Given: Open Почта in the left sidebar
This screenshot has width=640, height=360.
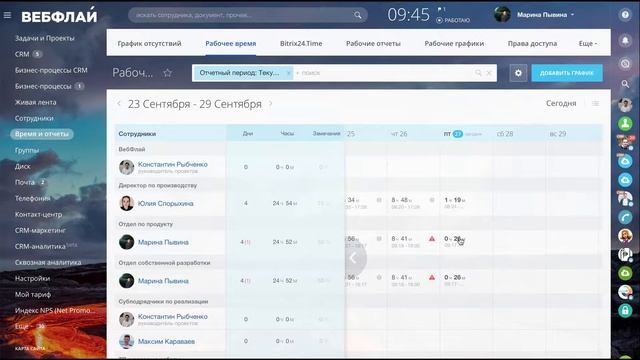Looking at the screenshot, I should tap(24, 182).
